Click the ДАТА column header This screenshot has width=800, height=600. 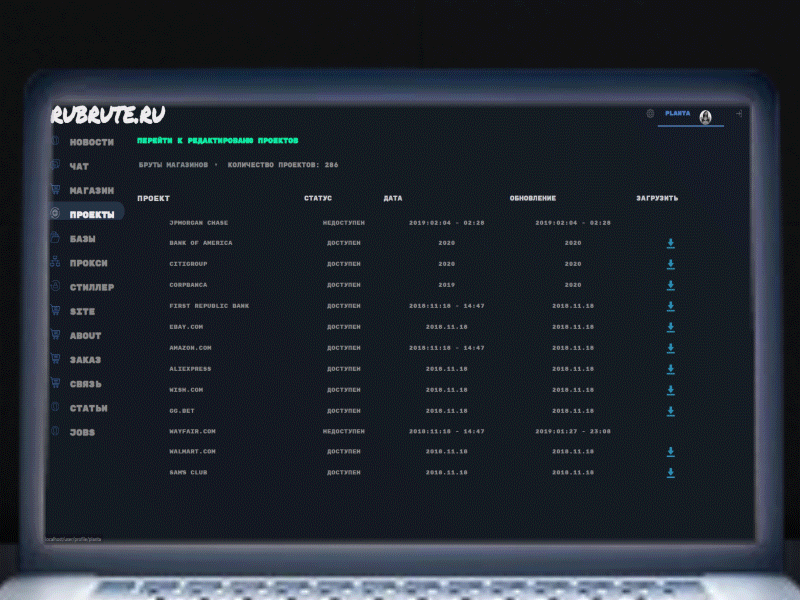(x=393, y=198)
